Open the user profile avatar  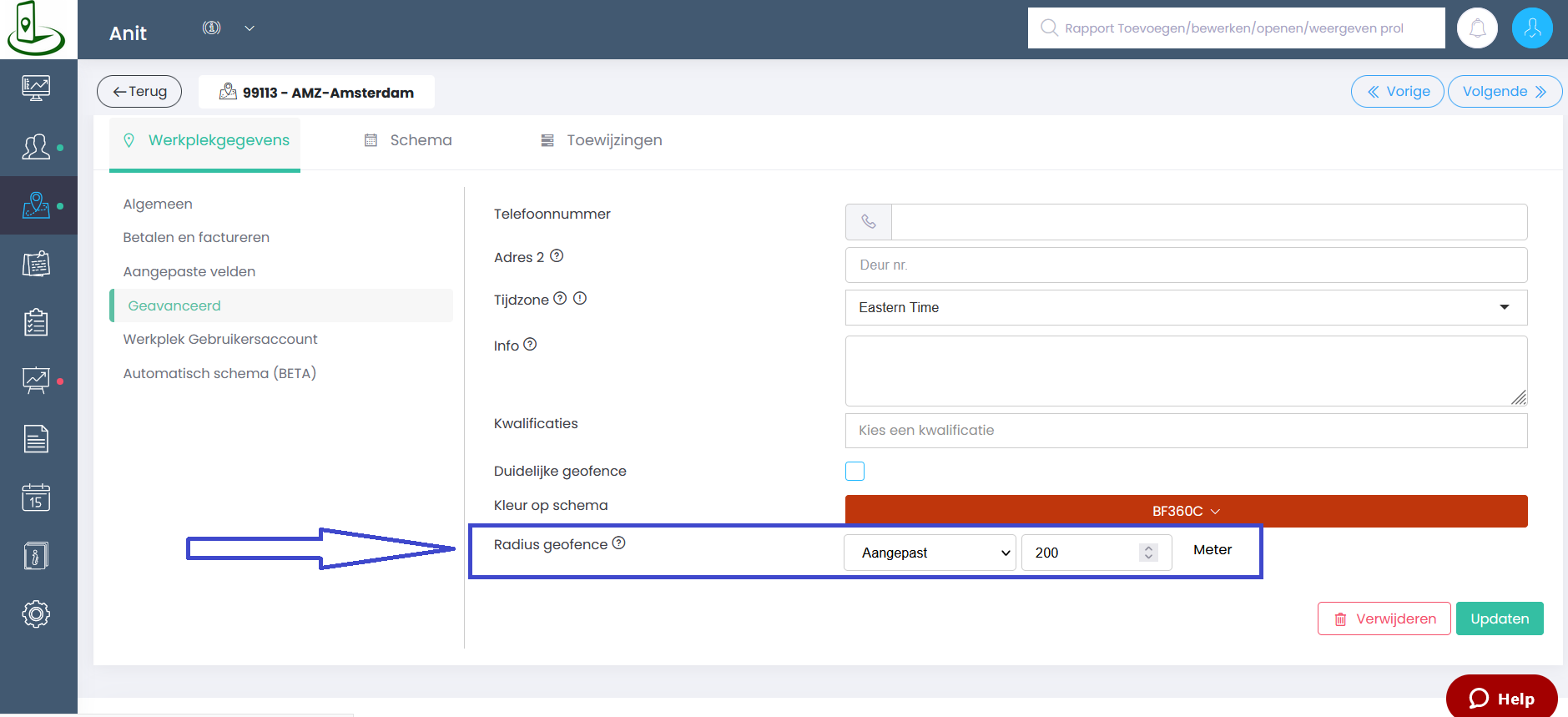[x=1531, y=28]
